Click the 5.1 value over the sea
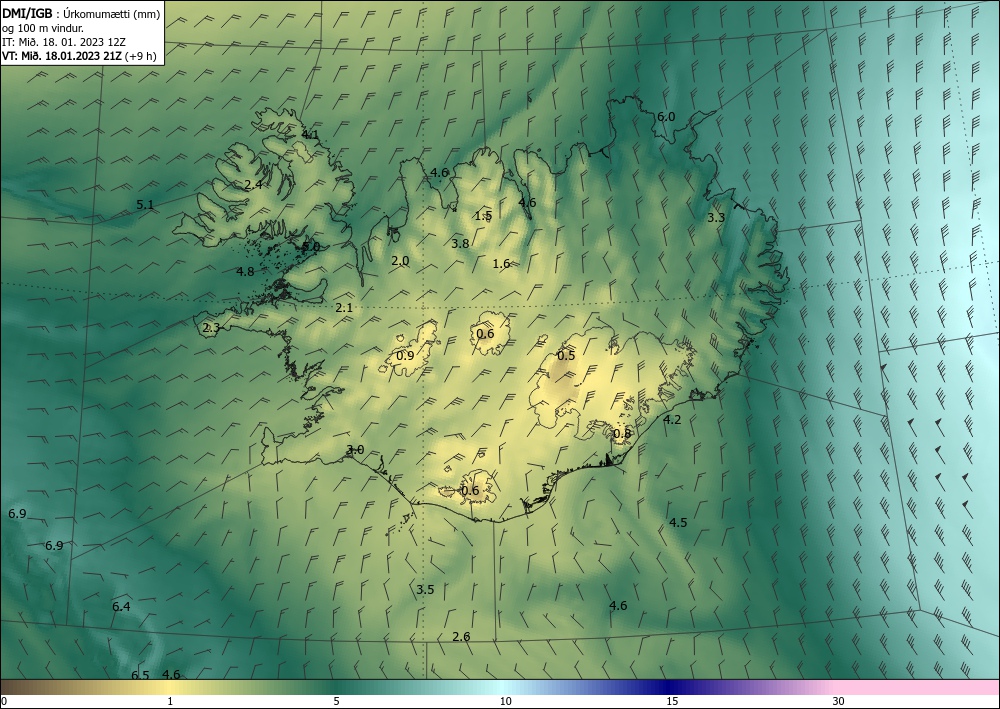The image size is (1000, 709). (145, 205)
